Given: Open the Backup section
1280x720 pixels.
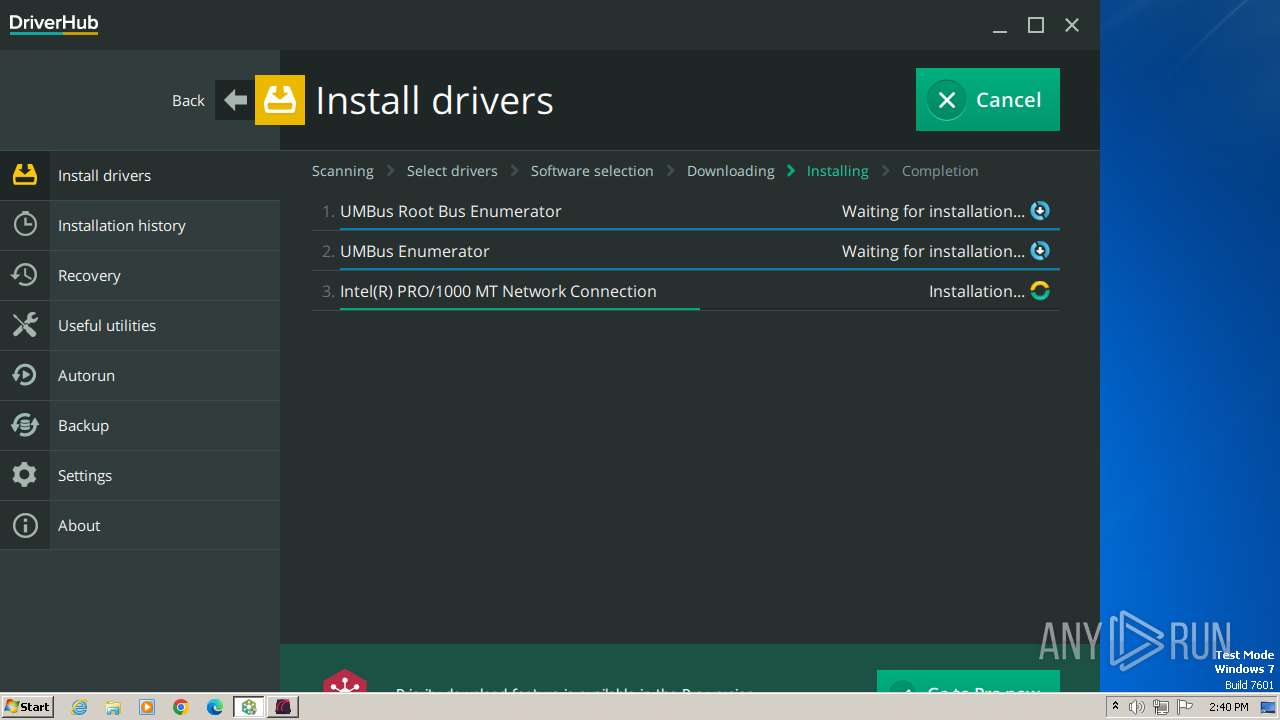Looking at the screenshot, I should 140,425.
